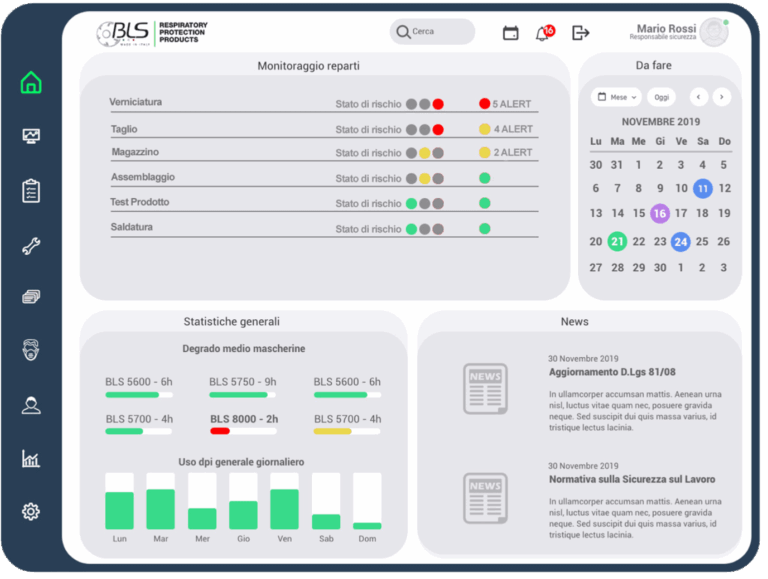Click the calendar icon in header

[510, 33]
